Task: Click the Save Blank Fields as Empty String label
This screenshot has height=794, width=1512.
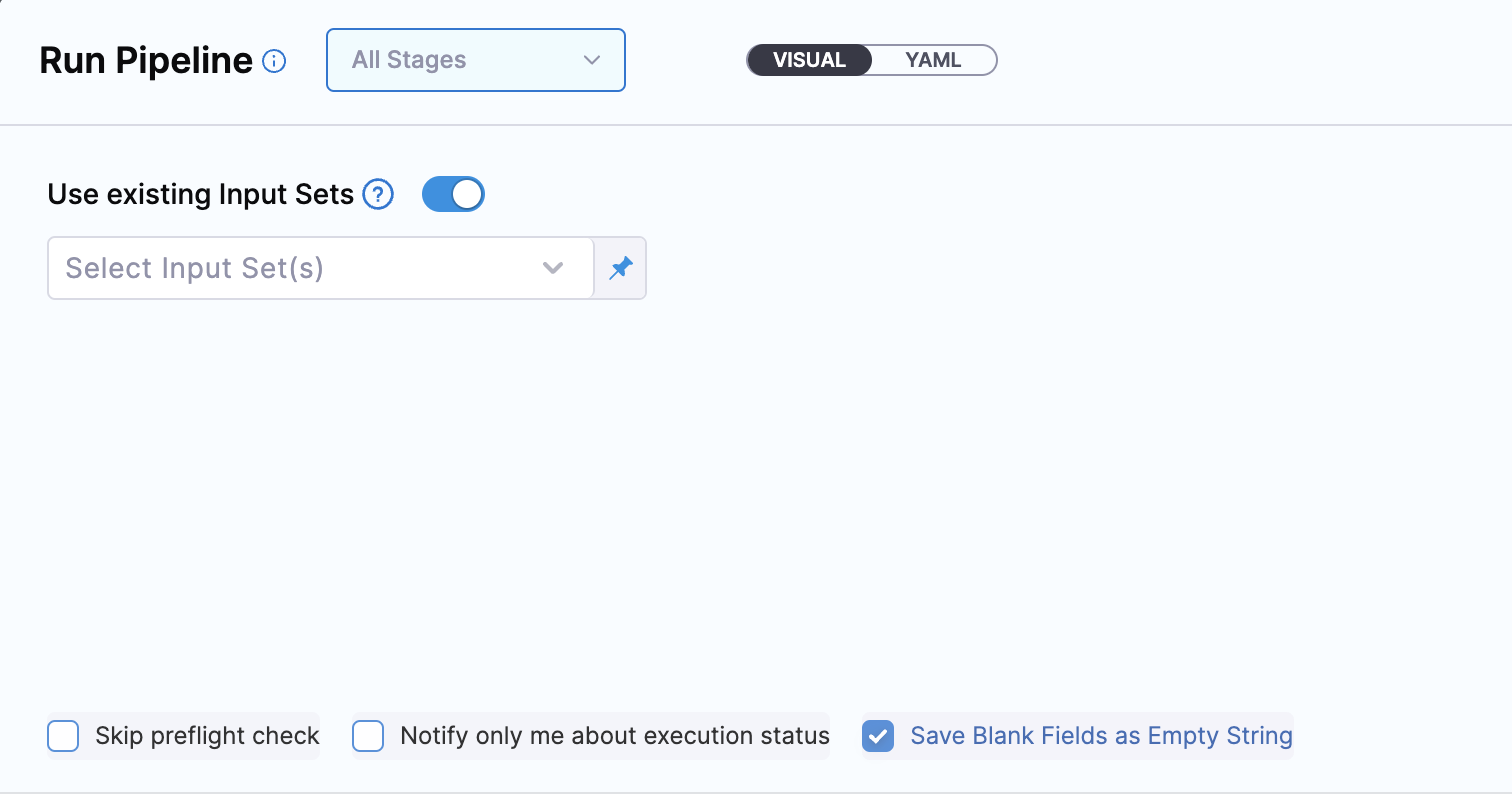Action: (1101, 736)
